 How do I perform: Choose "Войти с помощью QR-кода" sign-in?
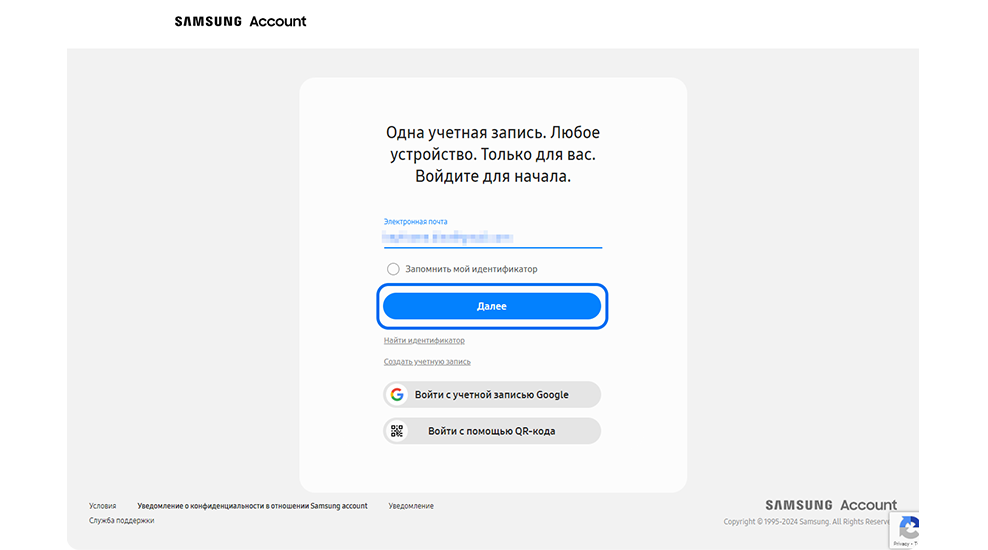[492, 431]
